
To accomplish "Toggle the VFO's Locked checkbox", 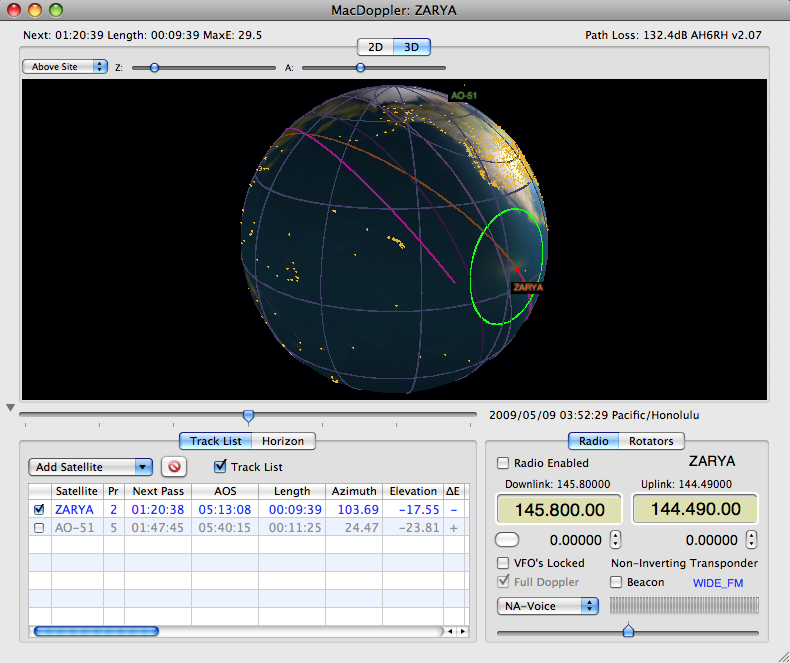I will click(x=503, y=563).
